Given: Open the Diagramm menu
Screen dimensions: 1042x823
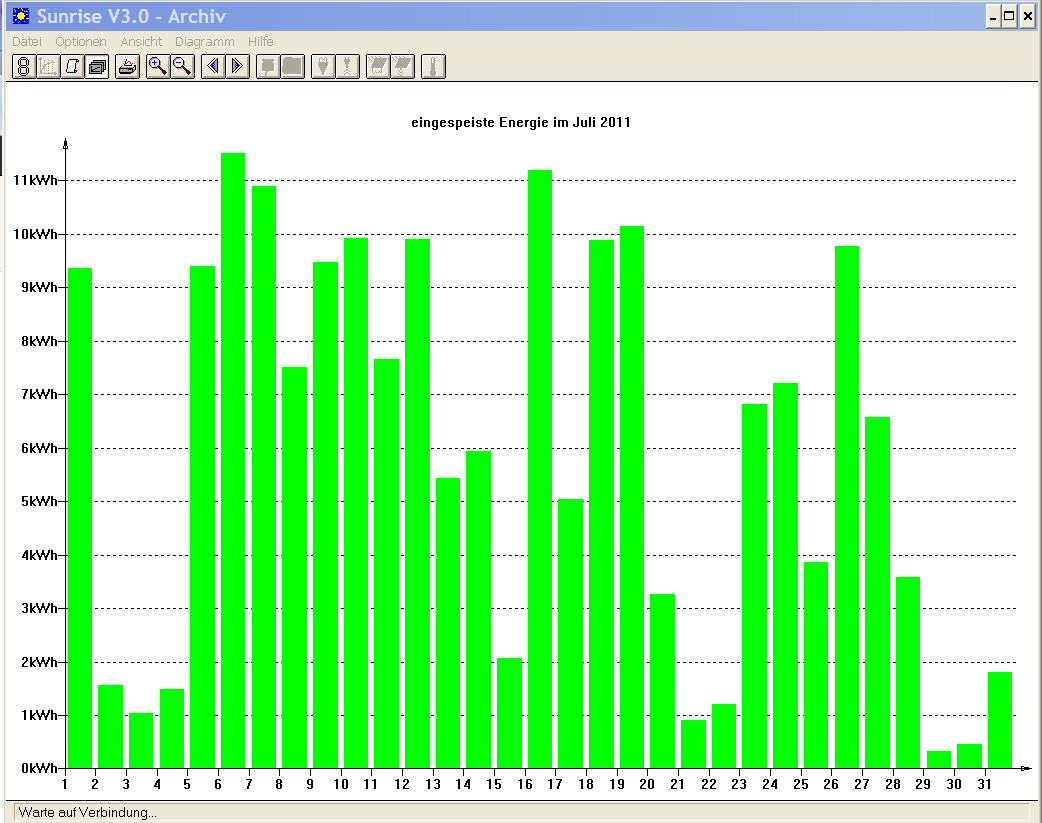Looking at the screenshot, I should tap(205, 41).
